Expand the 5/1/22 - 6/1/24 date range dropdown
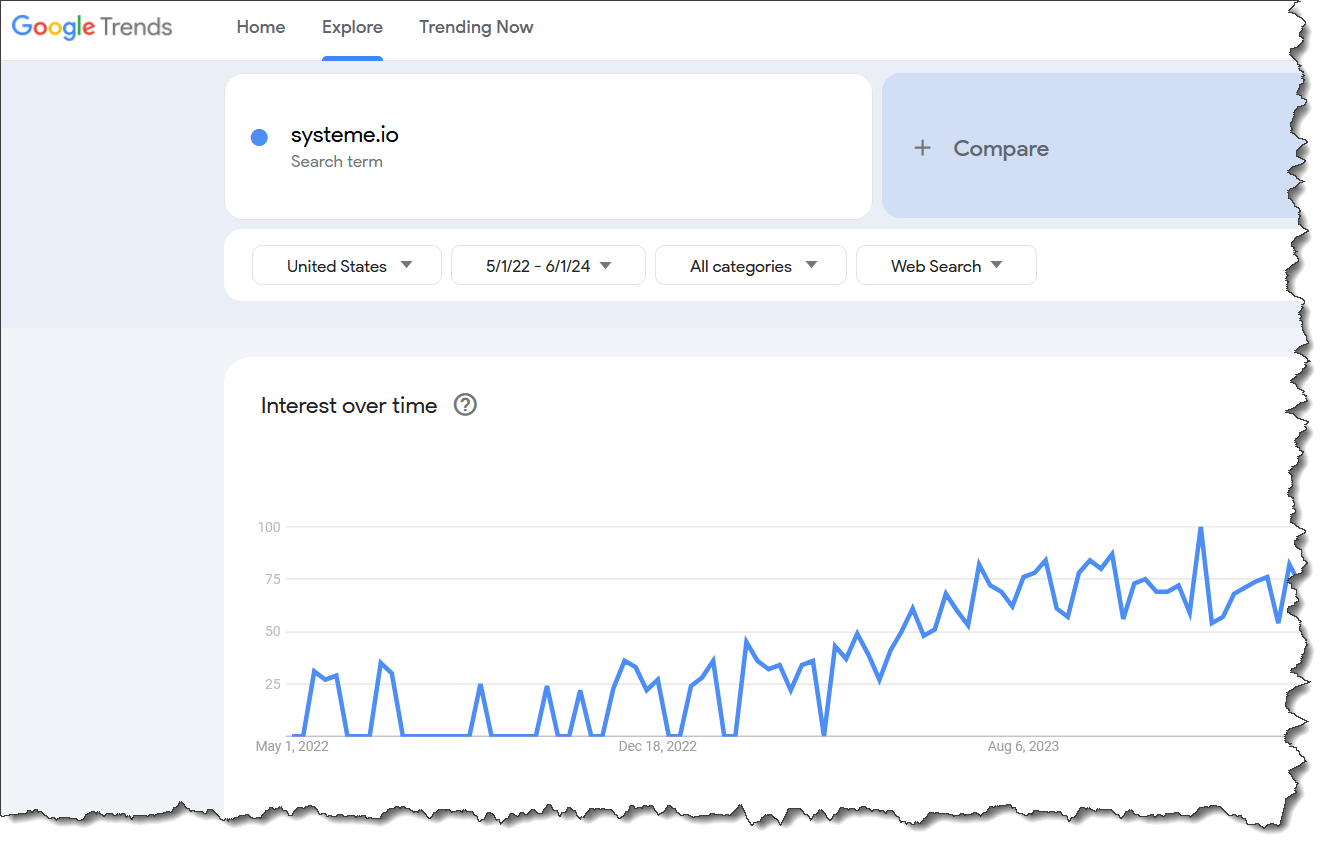Image resolution: width=1332 pixels, height=847 pixels. pos(548,266)
